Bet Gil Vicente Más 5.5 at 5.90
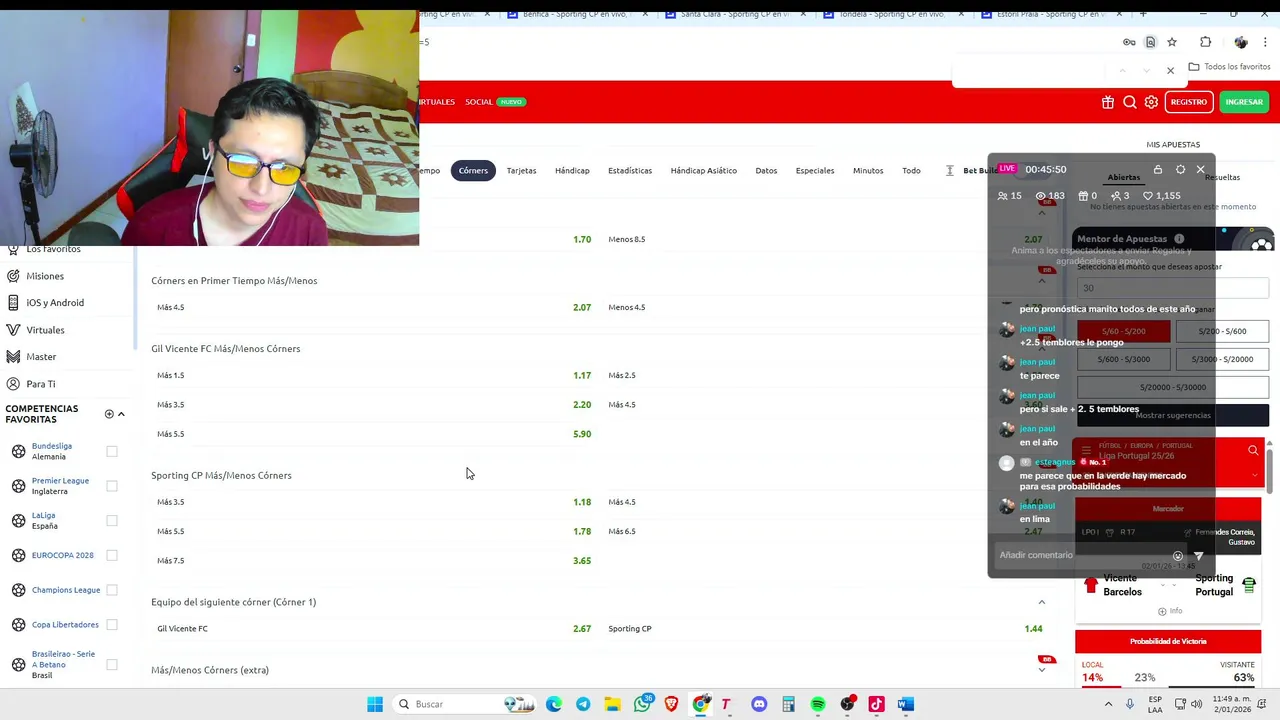1280x720 pixels. point(374,434)
